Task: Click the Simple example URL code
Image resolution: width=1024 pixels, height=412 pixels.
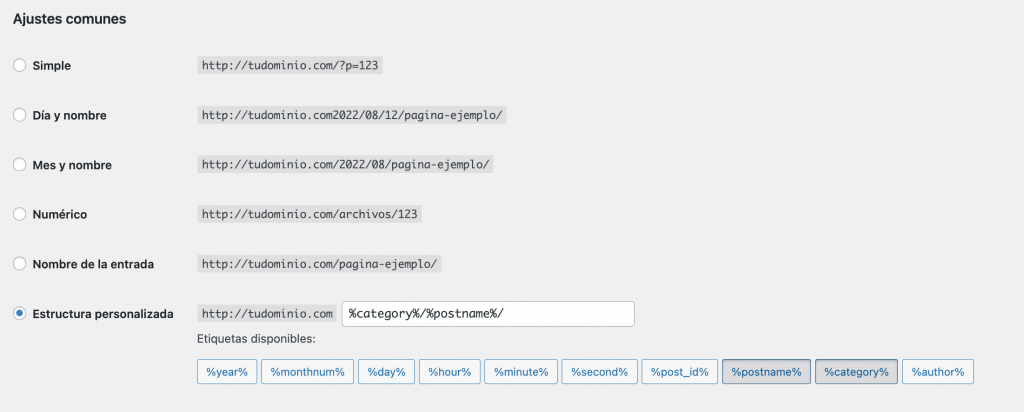Action: pyautogui.click(x=292, y=65)
